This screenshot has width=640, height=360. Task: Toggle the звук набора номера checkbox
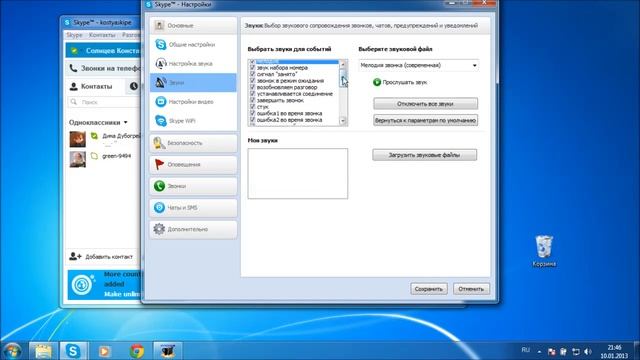tap(252, 67)
